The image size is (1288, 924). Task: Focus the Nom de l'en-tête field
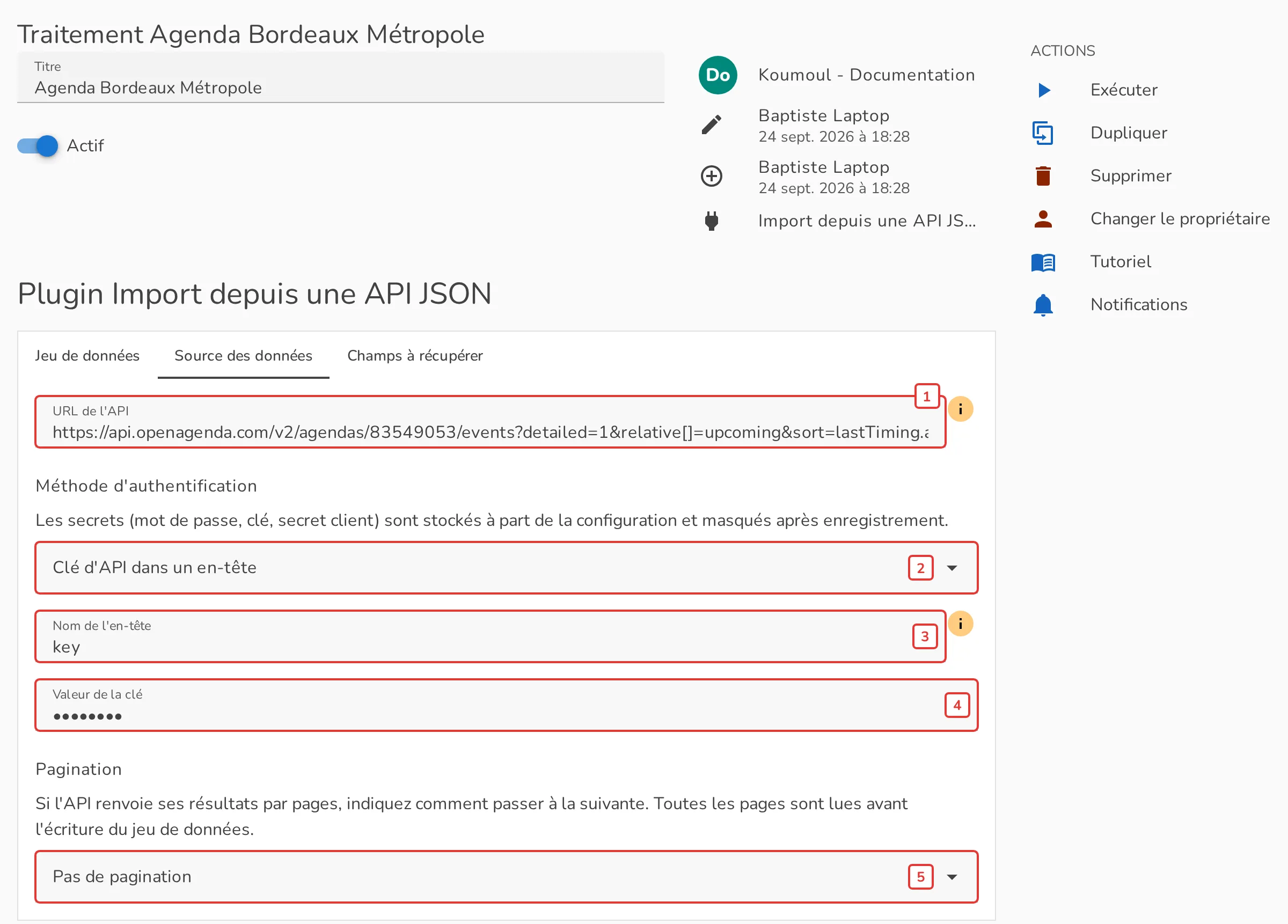tap(490, 636)
